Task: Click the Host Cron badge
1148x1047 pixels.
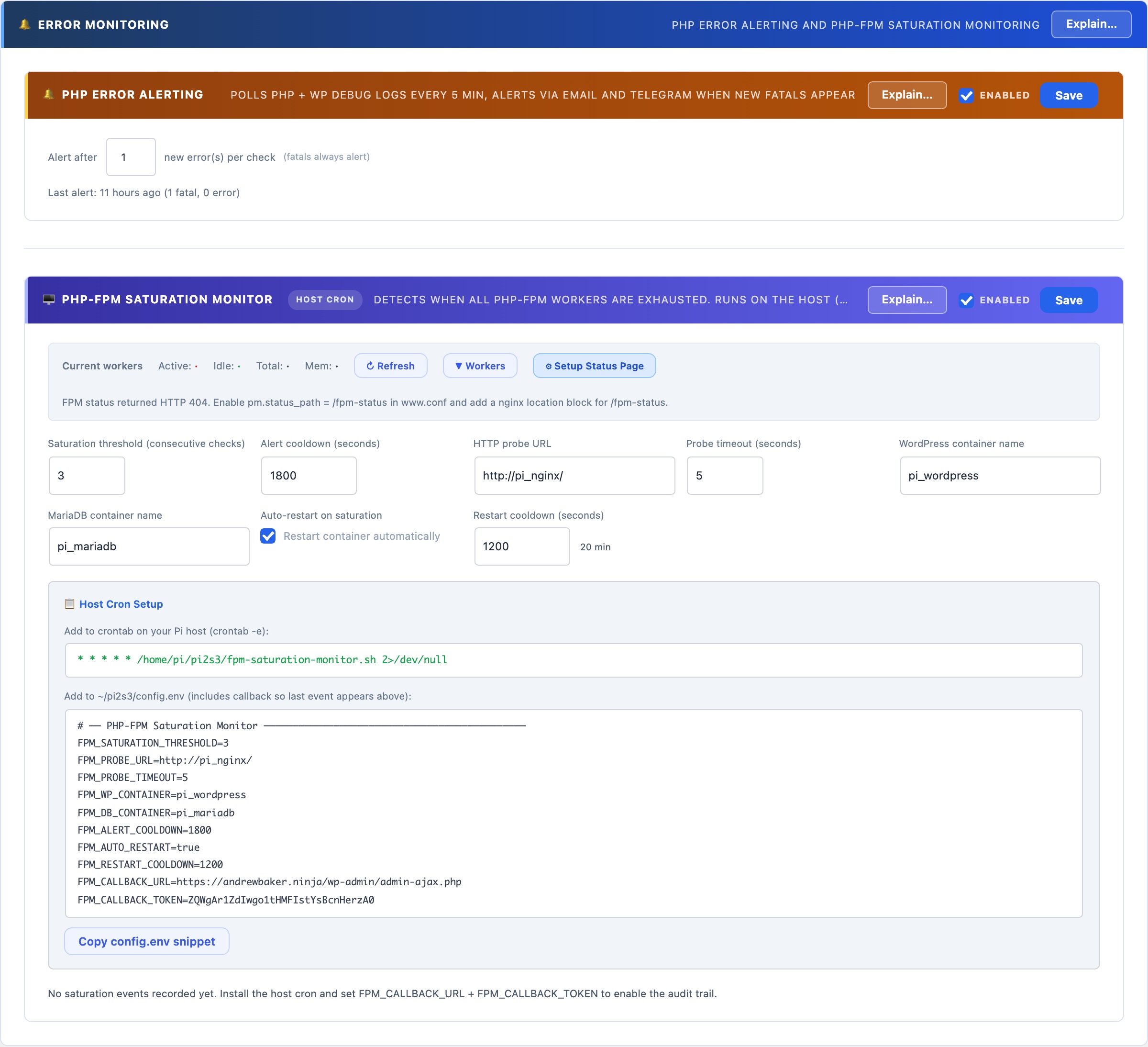Action: [x=325, y=300]
